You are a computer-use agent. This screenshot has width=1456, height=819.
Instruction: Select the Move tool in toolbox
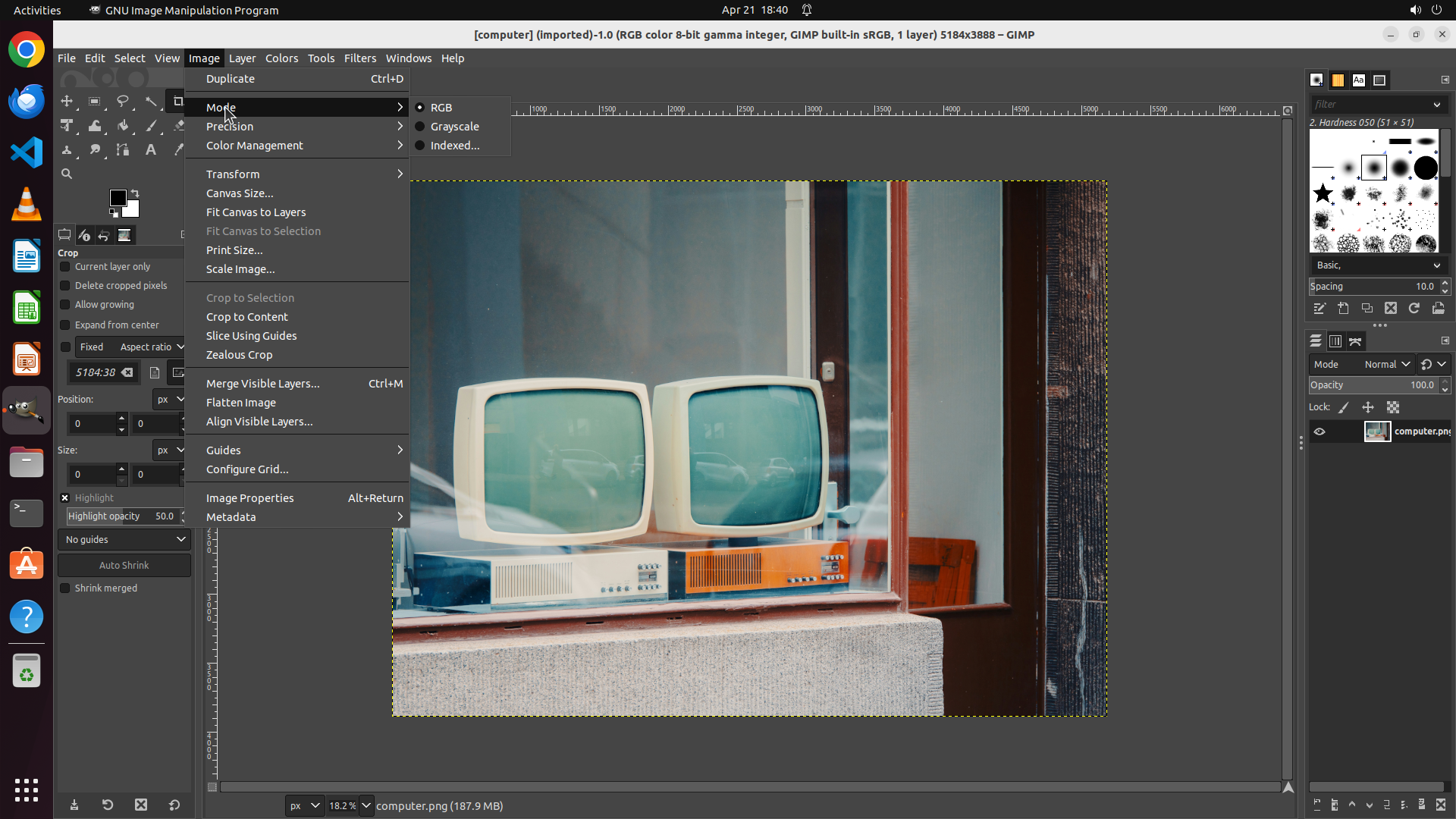click(x=67, y=101)
